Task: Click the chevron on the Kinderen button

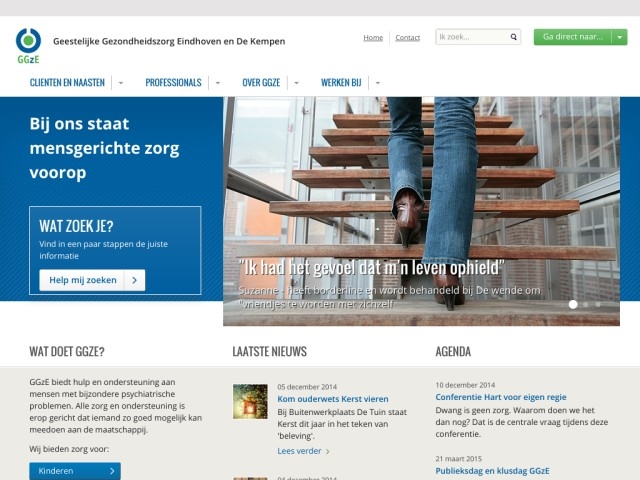Action: [x=110, y=471]
